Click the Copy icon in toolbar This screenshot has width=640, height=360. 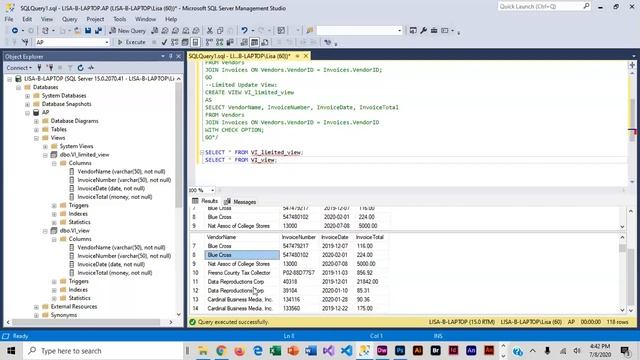220,31
